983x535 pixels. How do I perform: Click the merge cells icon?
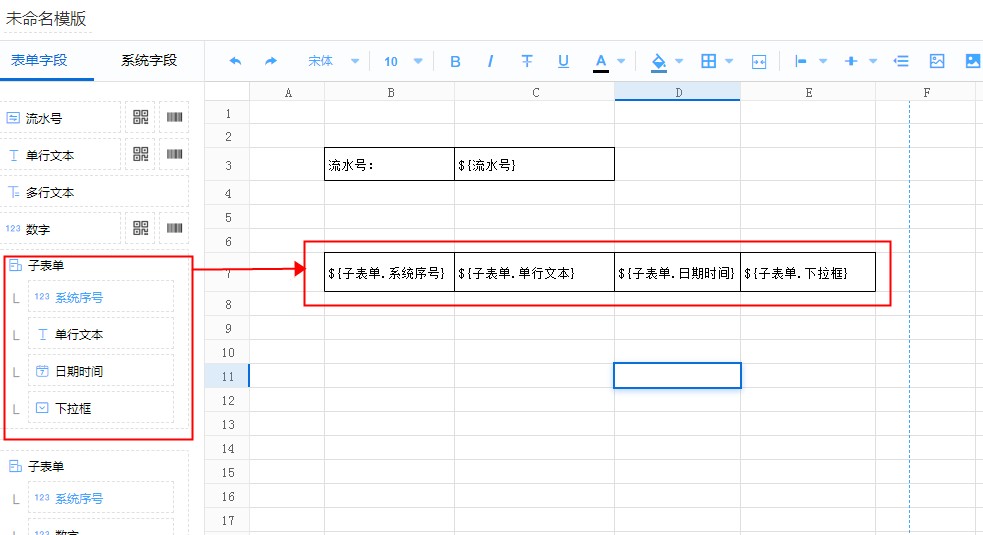758,62
